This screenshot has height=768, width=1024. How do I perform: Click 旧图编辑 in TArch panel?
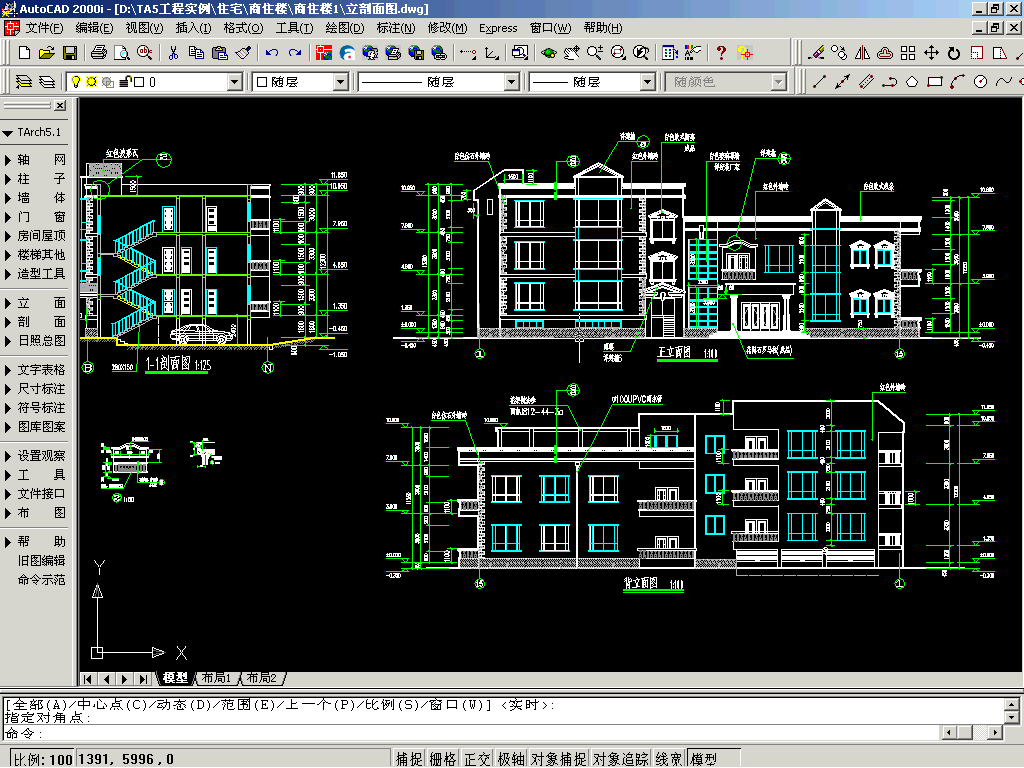[41, 560]
